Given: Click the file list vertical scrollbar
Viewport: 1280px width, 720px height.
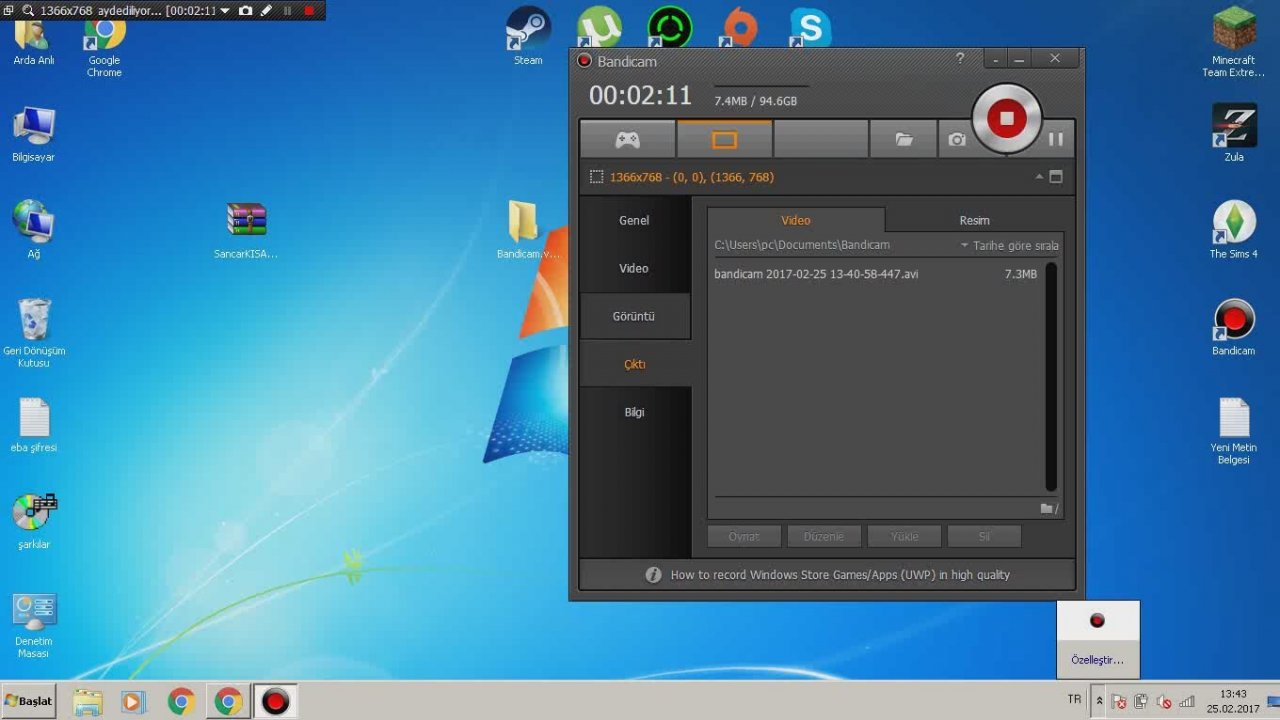Looking at the screenshot, I should [1051, 376].
